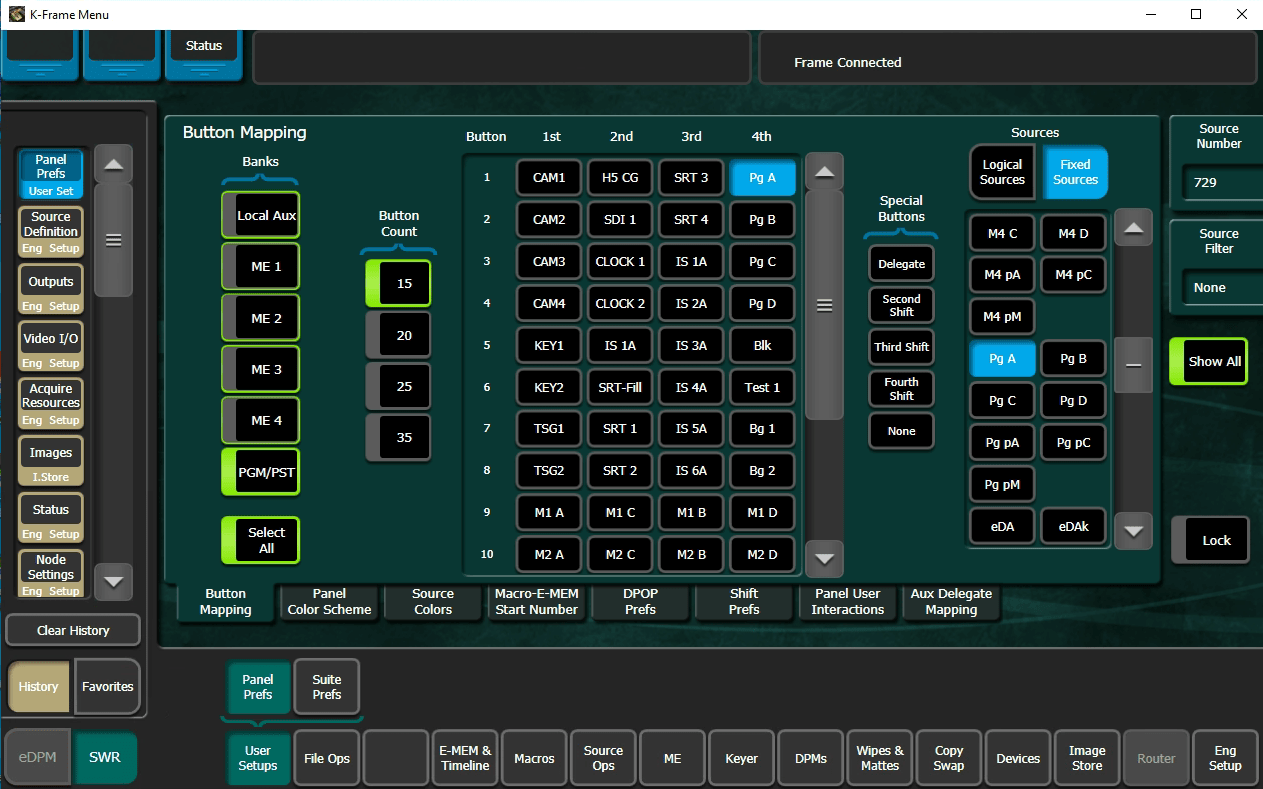
Task: Click the left sidebar down arrow
Action: (113, 581)
